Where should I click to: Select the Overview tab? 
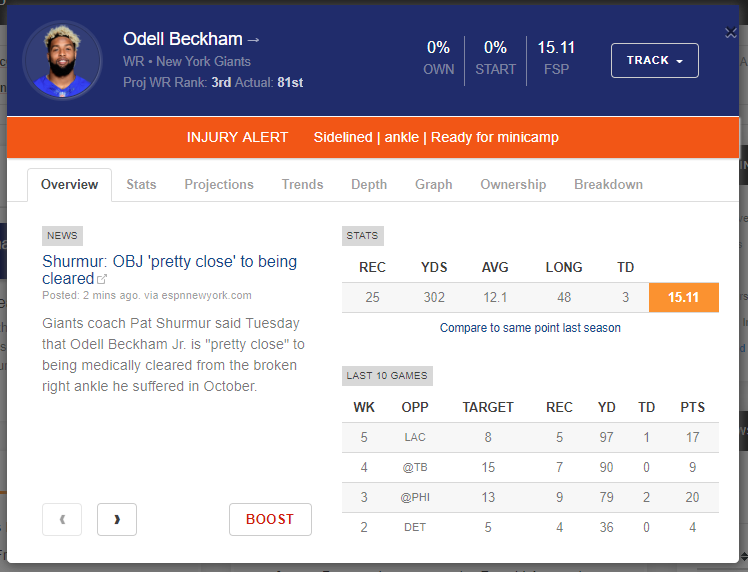click(70, 184)
